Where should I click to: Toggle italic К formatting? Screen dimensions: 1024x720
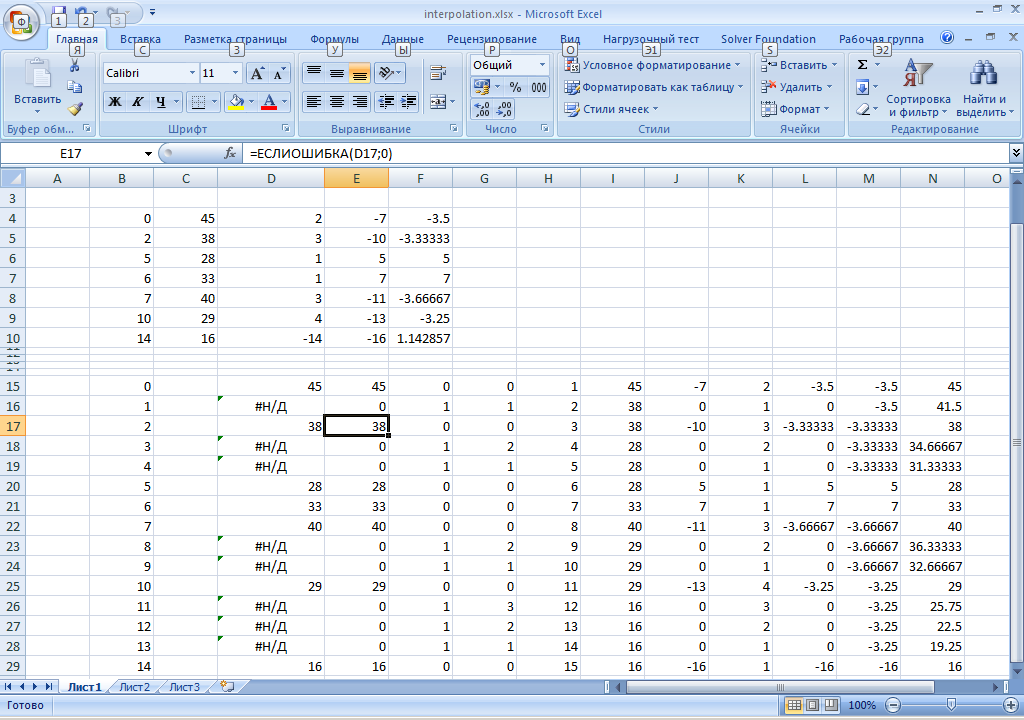click(137, 102)
